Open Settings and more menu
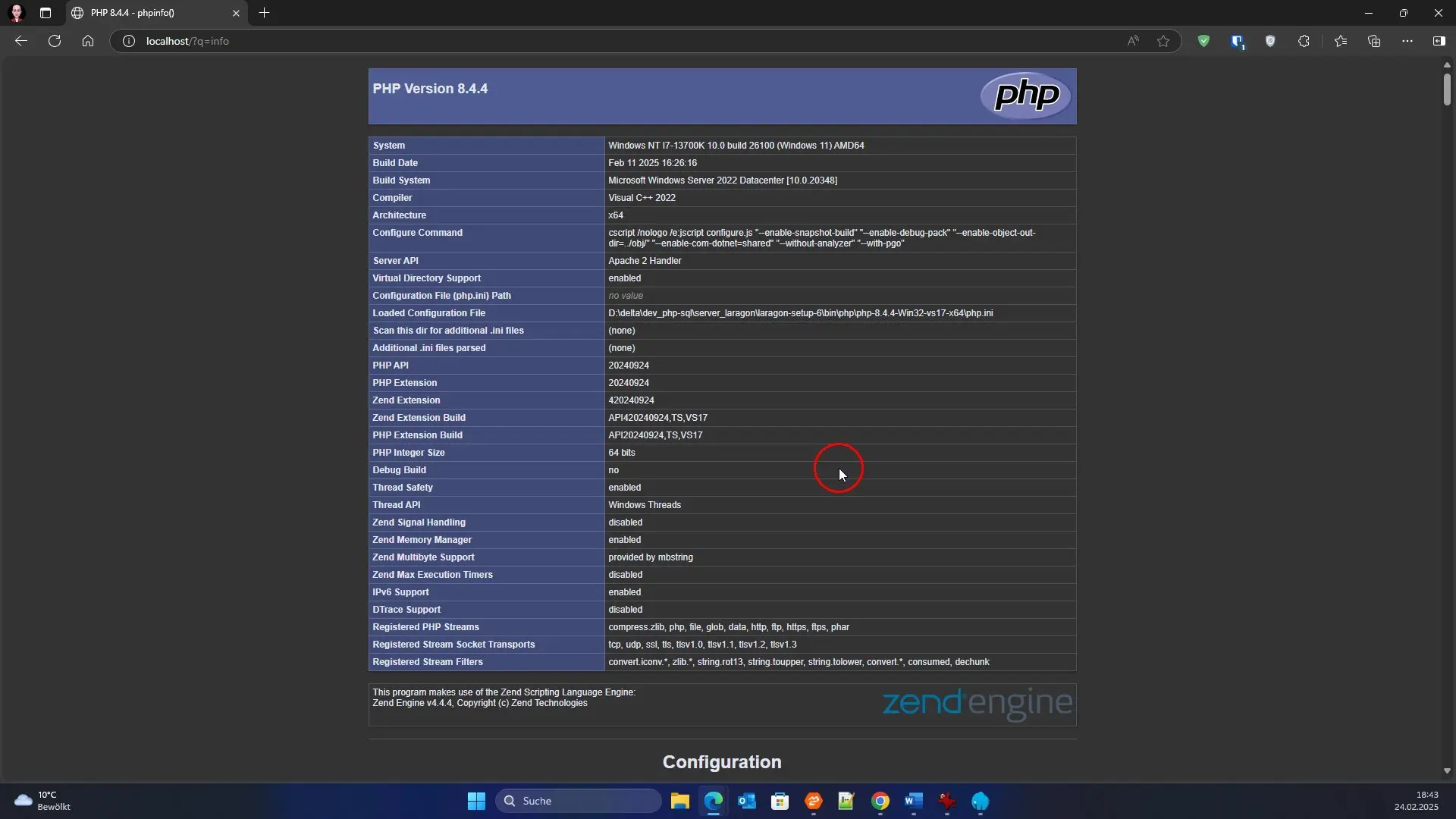1456x819 pixels. click(1407, 41)
